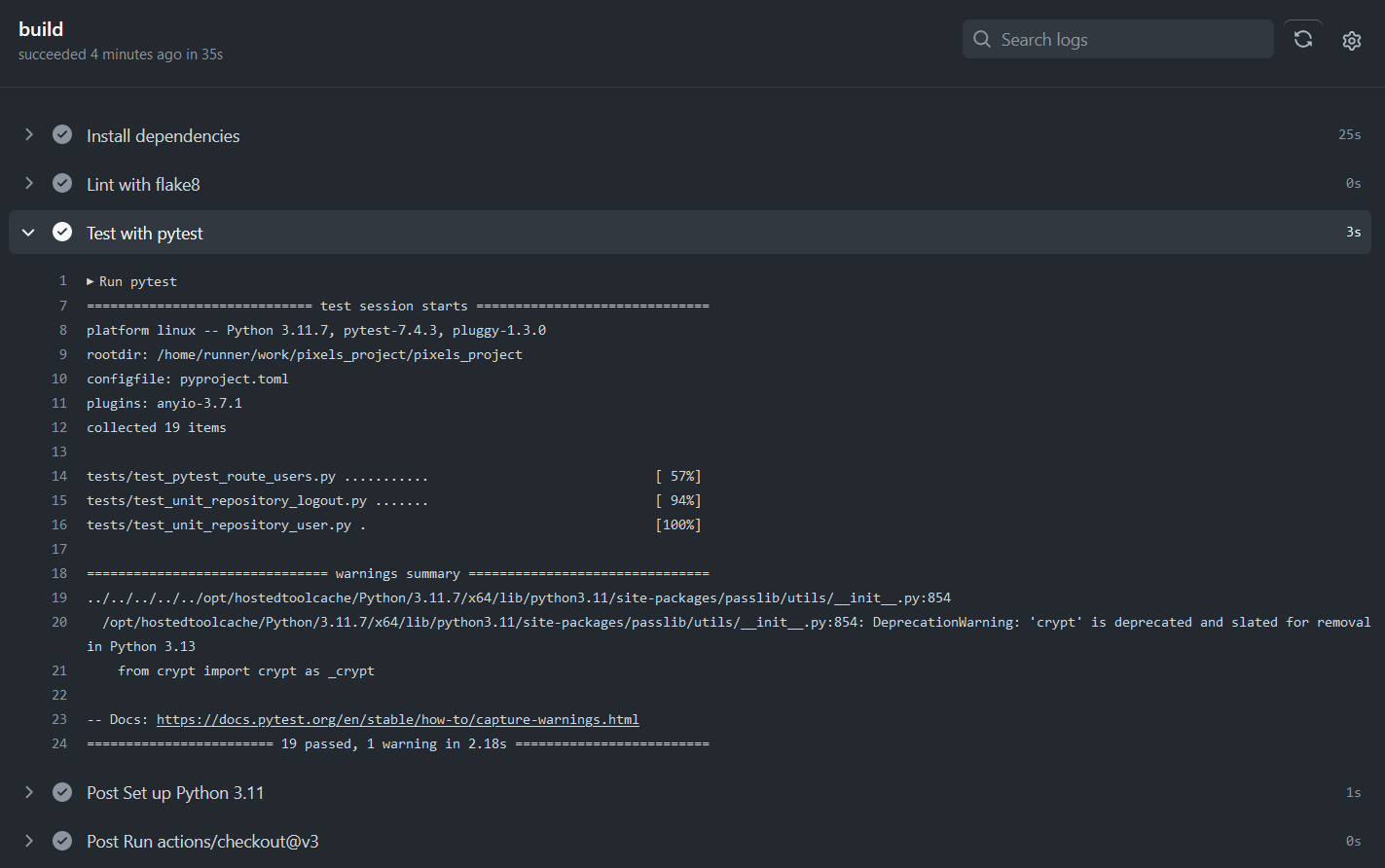The image size is (1385, 868).
Task: Click log line number 18
Action: 59,573
